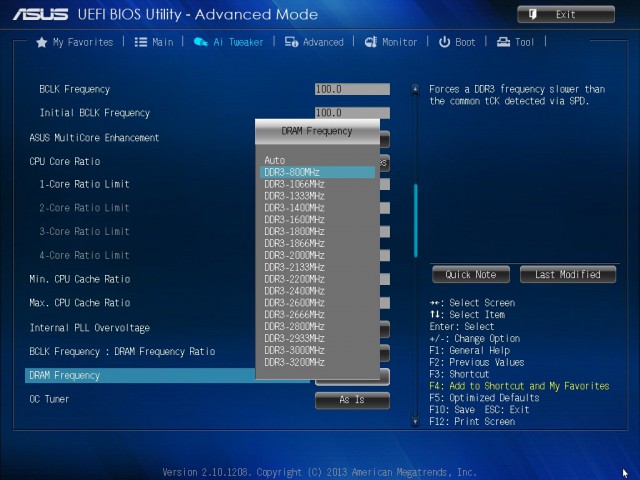Click scrollbar up arrow
The image size is (640, 480).
coord(415,89)
